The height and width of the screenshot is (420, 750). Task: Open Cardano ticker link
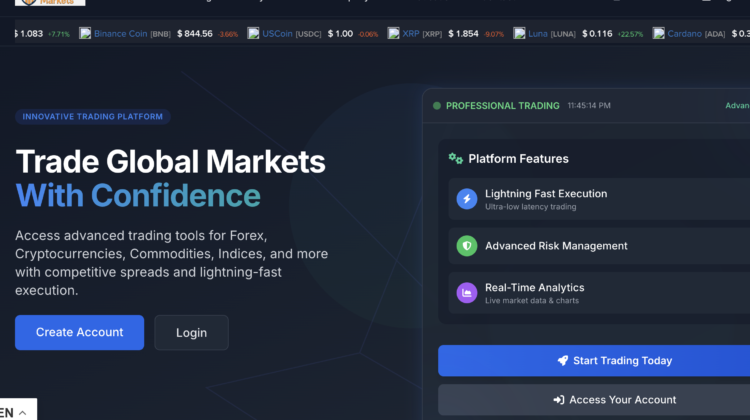point(684,34)
